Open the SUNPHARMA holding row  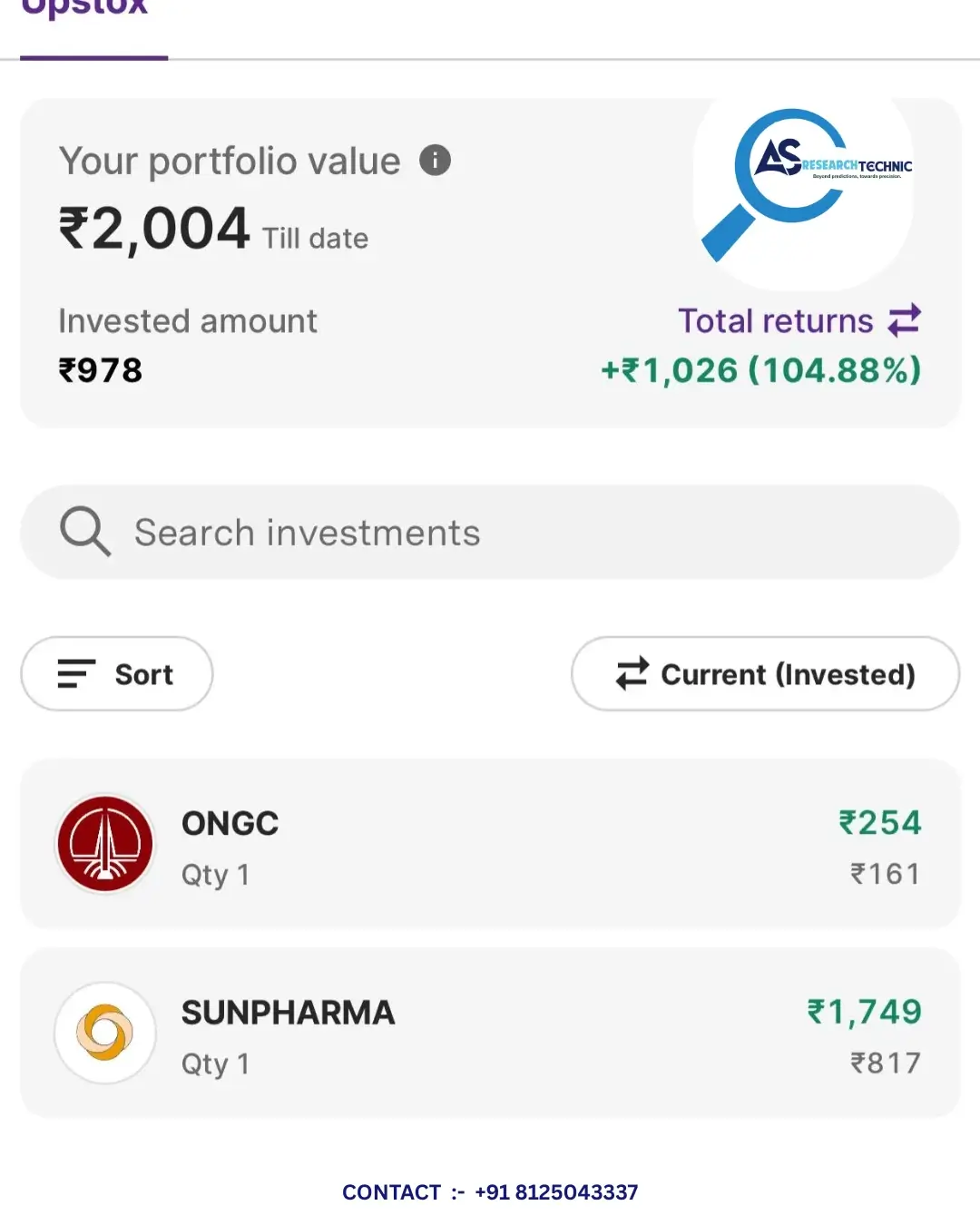coord(490,1033)
